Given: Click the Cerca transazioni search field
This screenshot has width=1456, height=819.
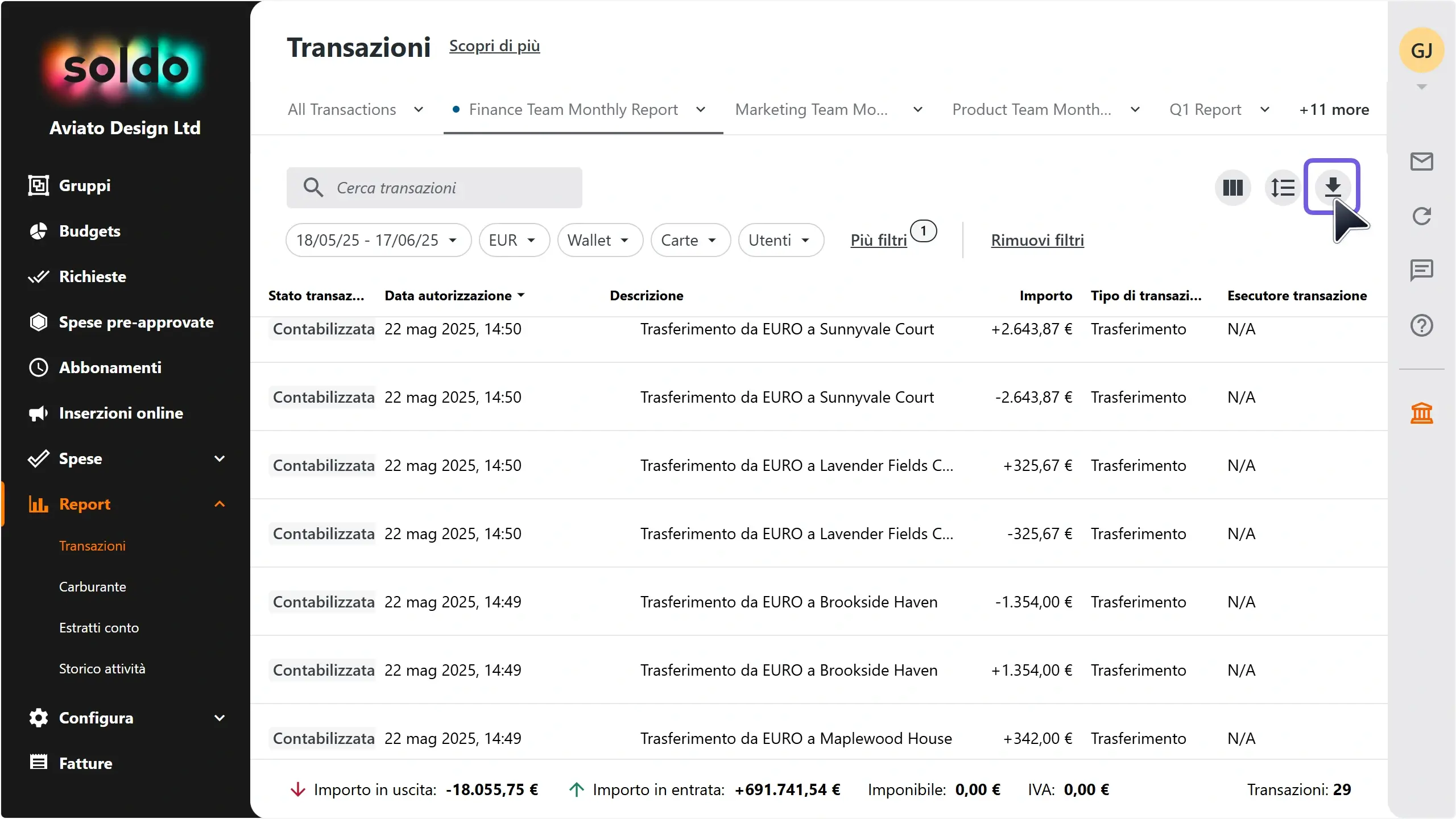Looking at the screenshot, I should click(435, 187).
